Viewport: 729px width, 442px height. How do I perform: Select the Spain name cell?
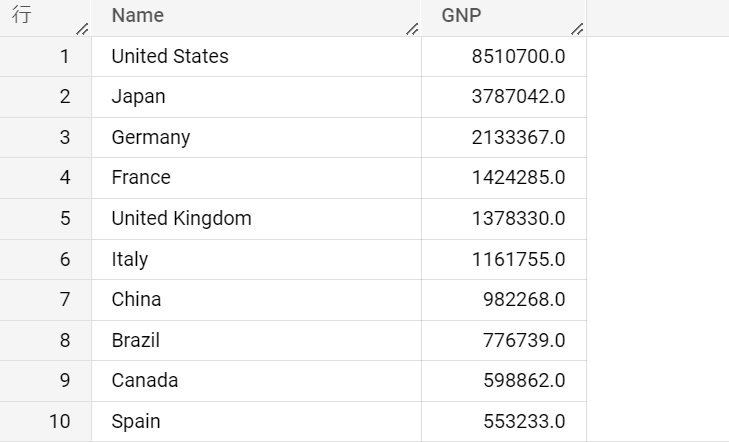click(x=256, y=422)
